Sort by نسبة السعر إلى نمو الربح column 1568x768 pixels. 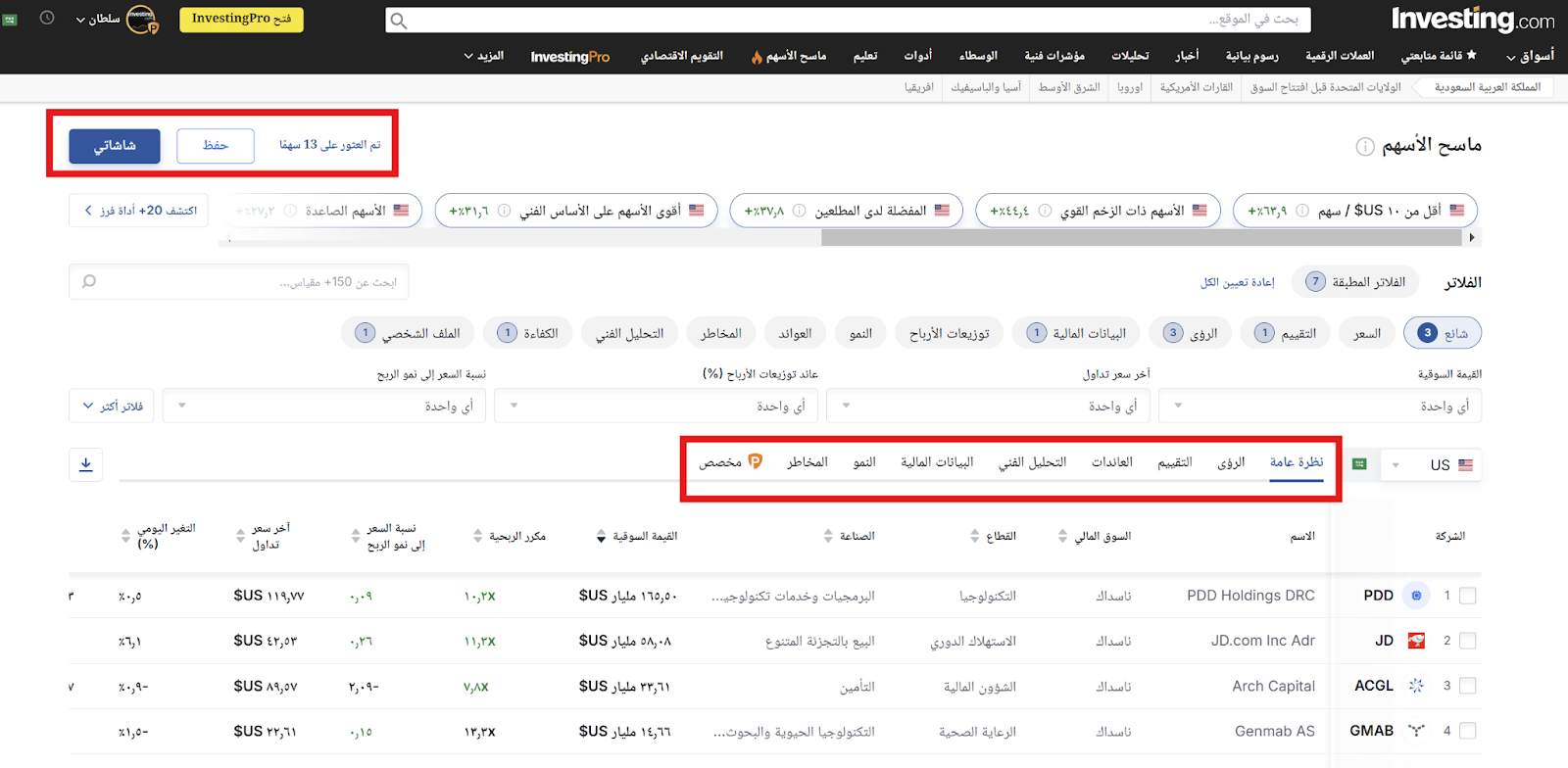click(x=356, y=536)
